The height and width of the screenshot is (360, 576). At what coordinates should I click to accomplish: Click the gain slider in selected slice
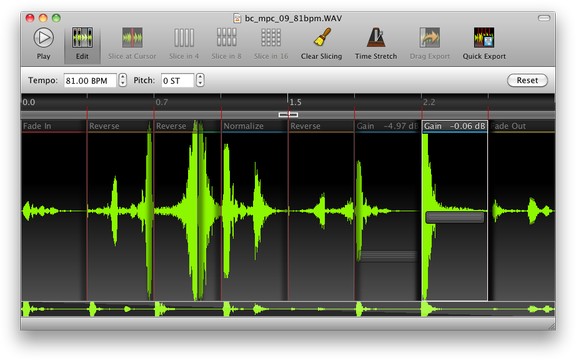click(x=454, y=217)
